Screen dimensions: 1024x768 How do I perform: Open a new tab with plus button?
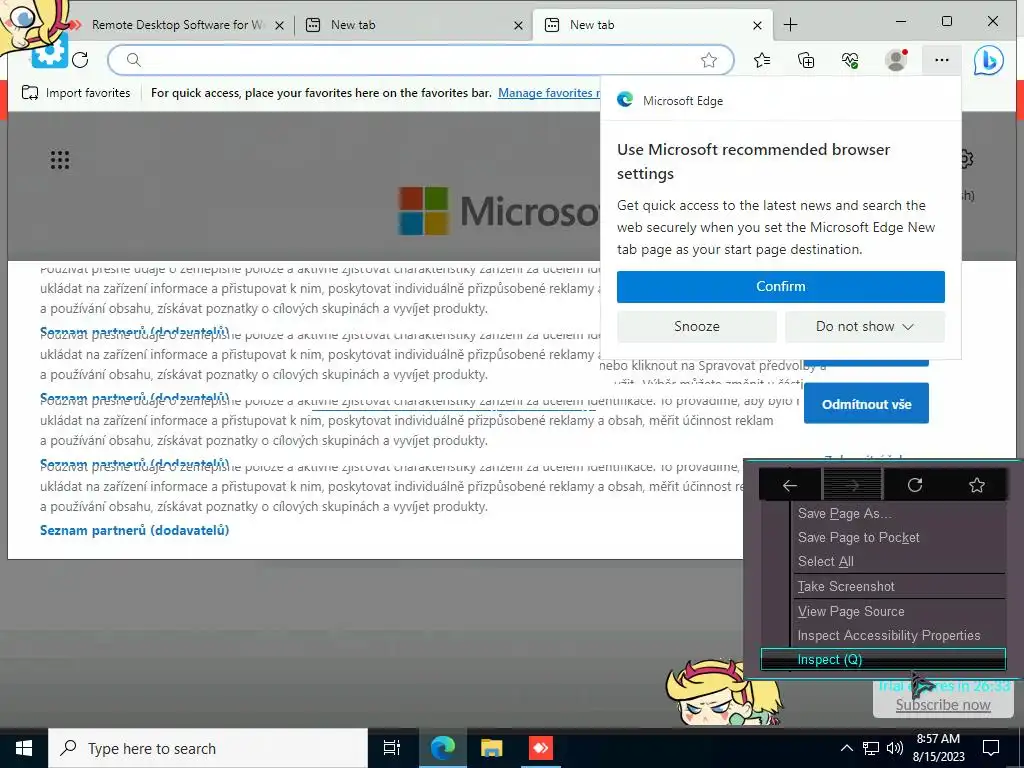[790, 25]
